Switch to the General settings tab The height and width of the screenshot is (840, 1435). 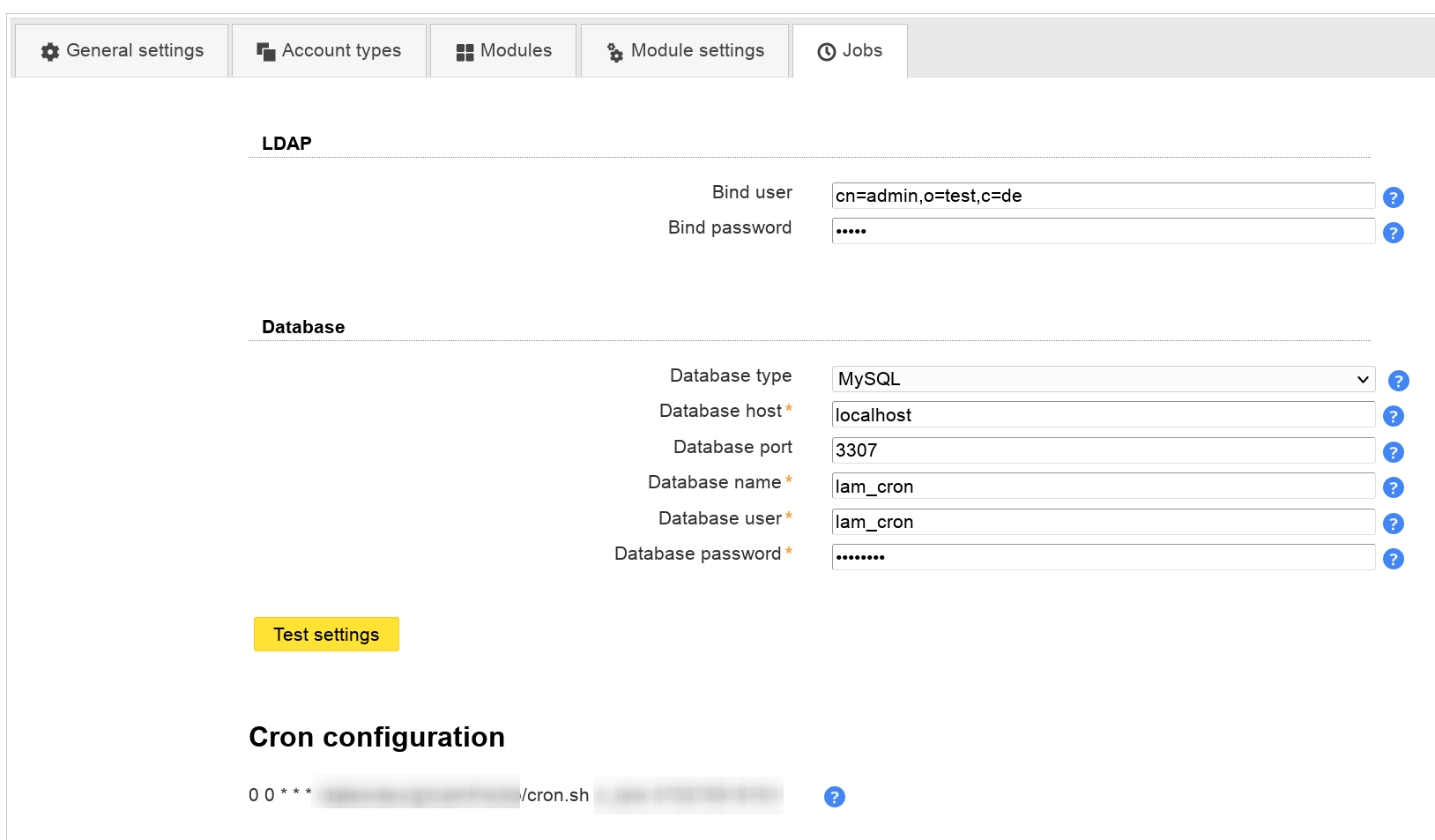click(x=122, y=51)
